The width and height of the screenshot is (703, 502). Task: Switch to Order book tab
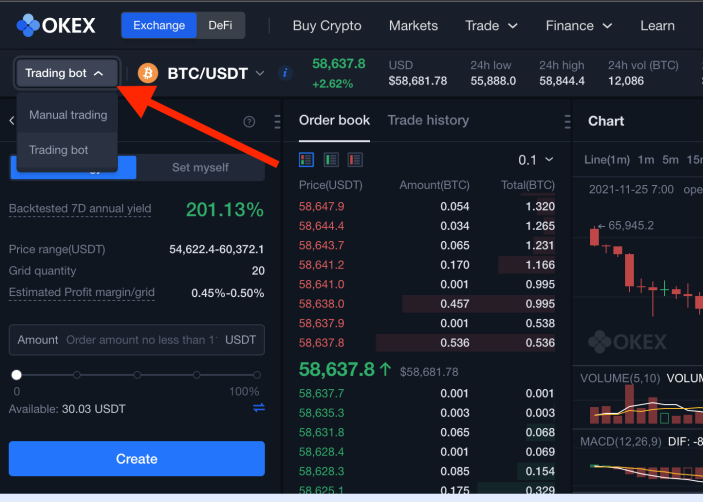pyautogui.click(x=334, y=121)
